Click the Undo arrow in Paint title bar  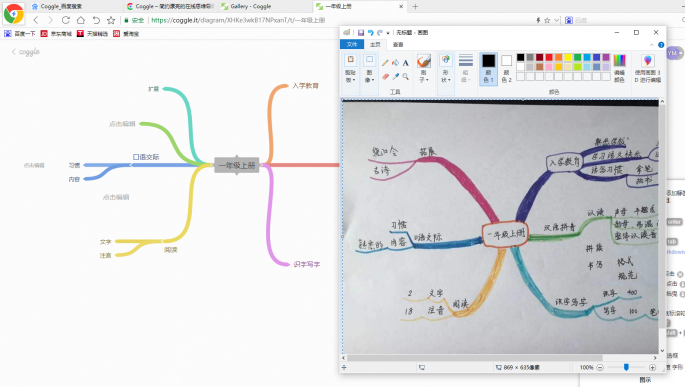370,33
